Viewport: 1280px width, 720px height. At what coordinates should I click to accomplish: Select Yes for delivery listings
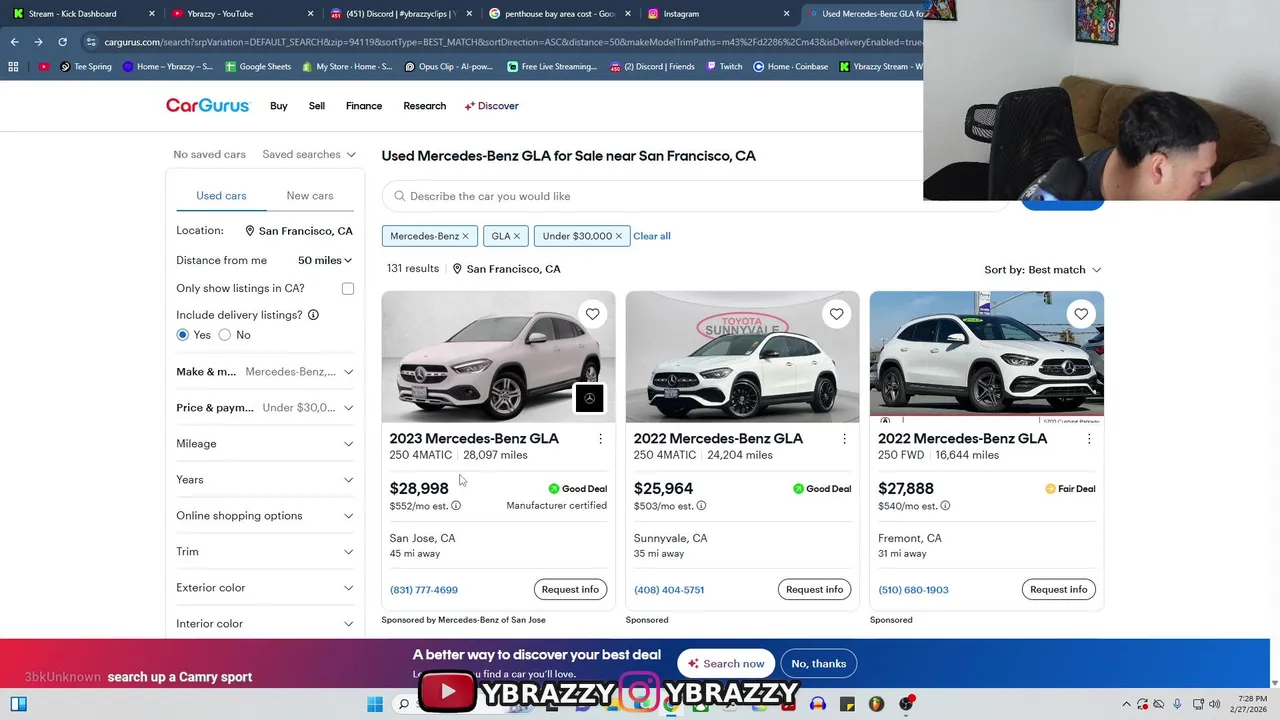(182, 335)
